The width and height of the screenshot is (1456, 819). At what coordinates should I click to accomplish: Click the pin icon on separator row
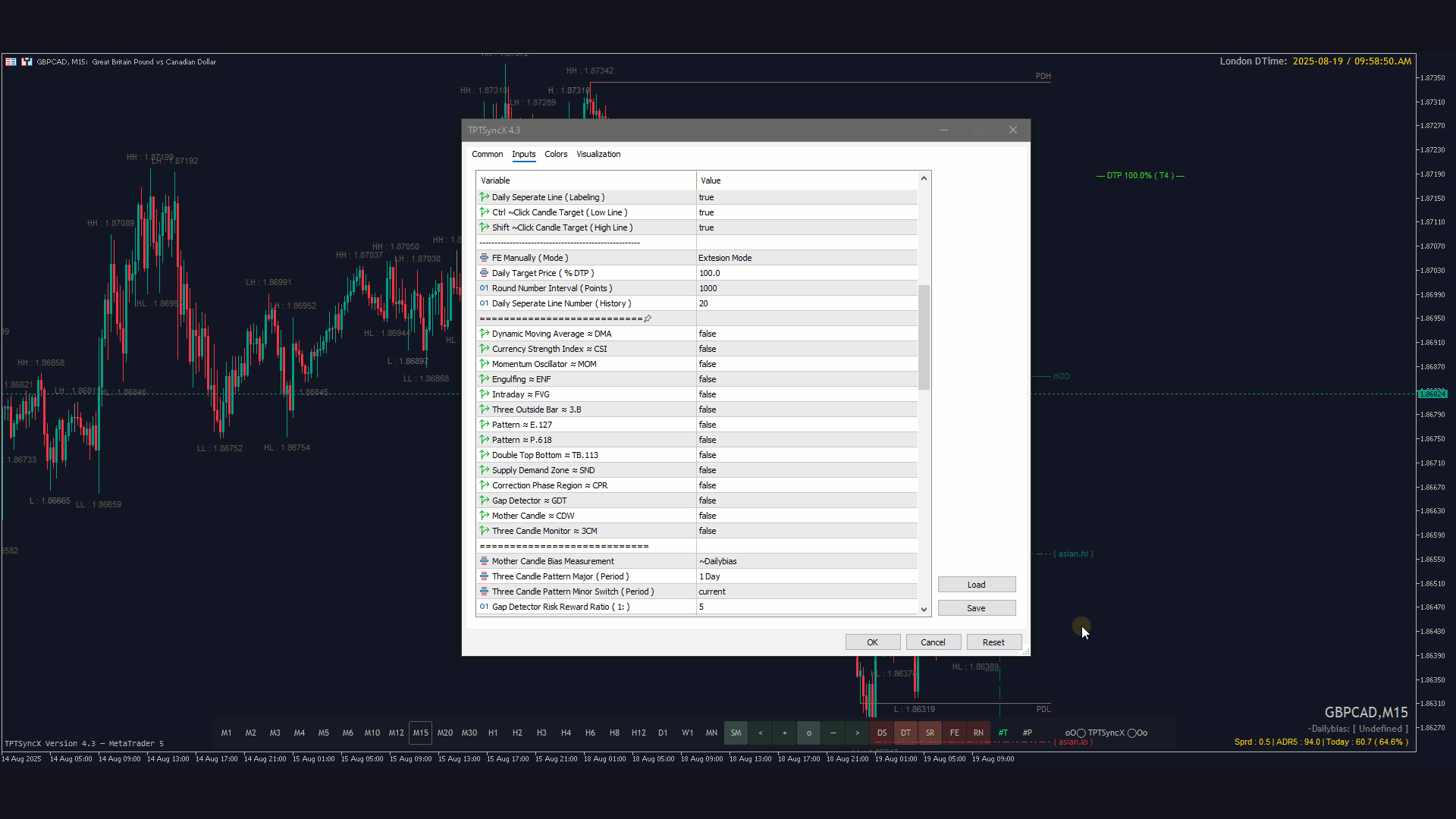point(648,318)
